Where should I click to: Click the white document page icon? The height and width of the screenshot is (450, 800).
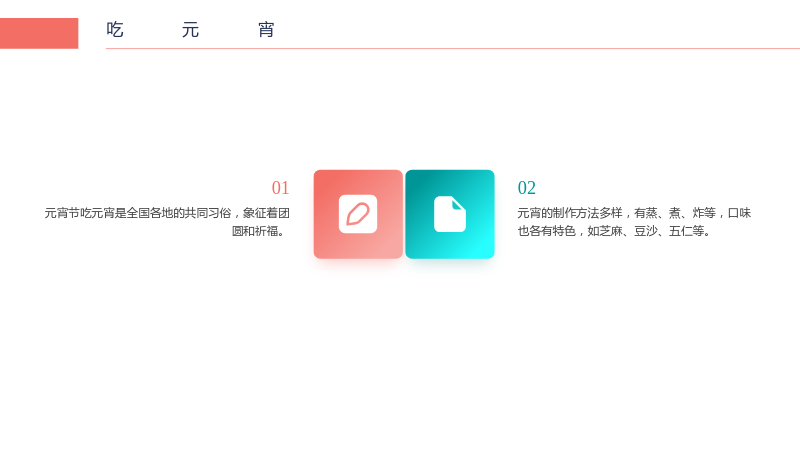coord(449,214)
